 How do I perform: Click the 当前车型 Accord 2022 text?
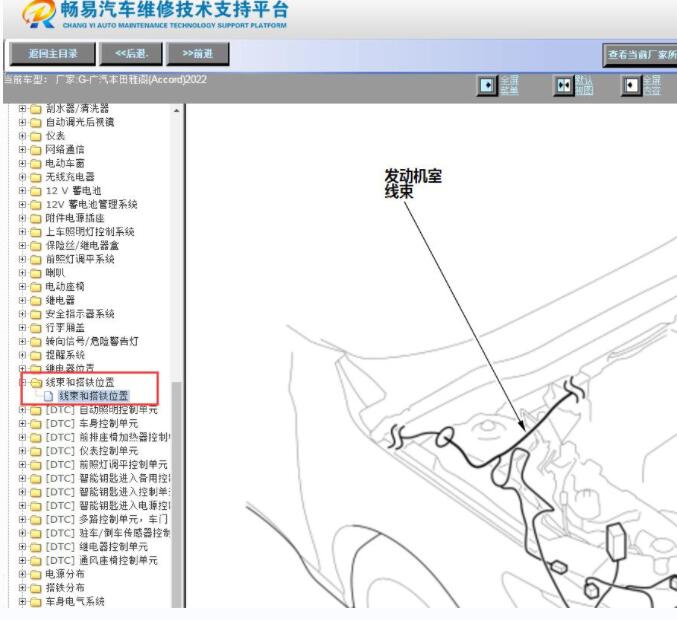point(105,79)
